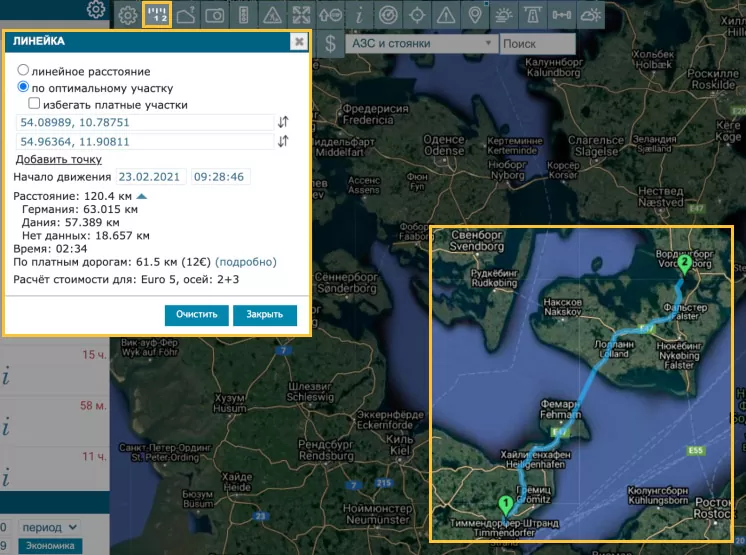Screen dimensions: 746x555
Task: Enable 'избегать платные участки' checkbox
Action: [x=35, y=104]
